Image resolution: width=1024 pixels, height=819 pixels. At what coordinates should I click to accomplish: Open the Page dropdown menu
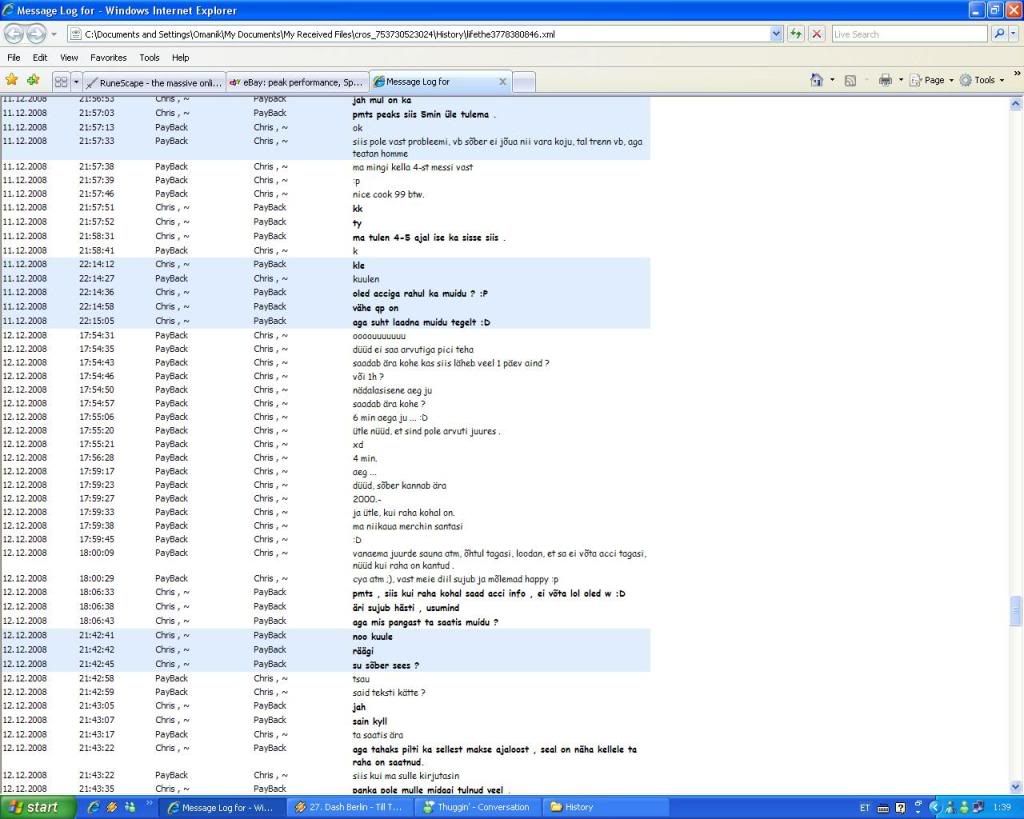934,80
